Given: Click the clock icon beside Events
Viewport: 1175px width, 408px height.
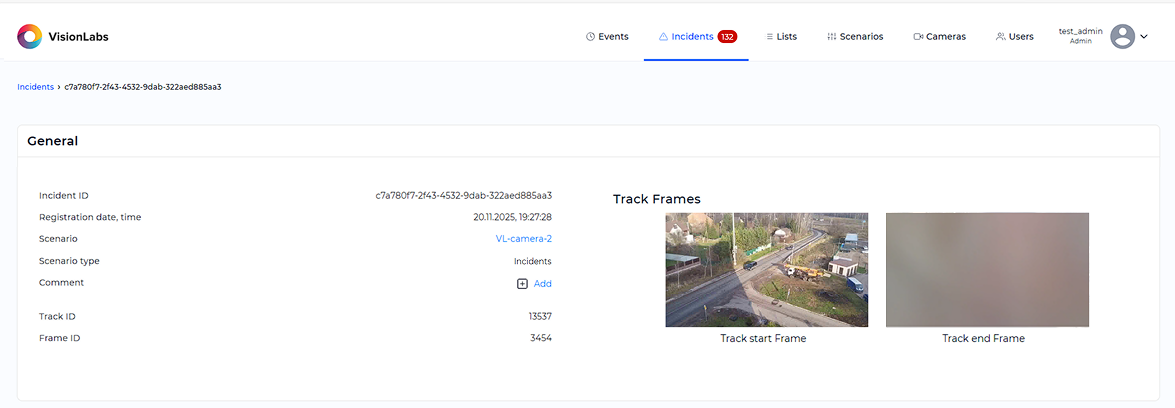Looking at the screenshot, I should [x=590, y=37].
